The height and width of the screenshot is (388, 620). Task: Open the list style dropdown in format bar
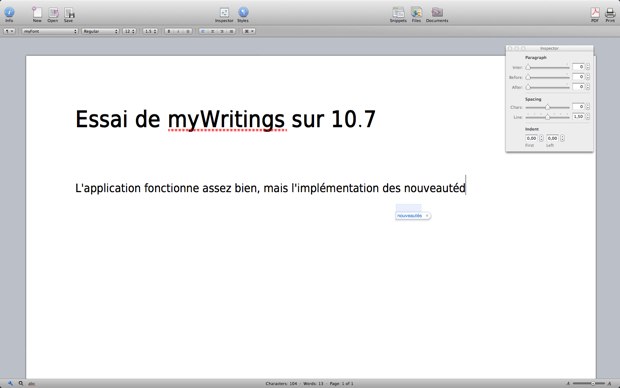(x=249, y=31)
